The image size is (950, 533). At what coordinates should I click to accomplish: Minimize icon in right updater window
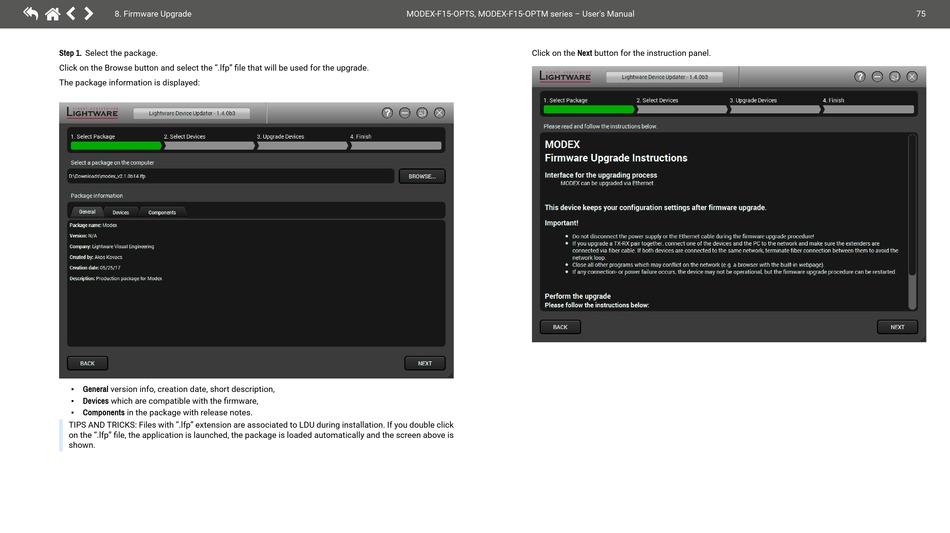(x=877, y=76)
